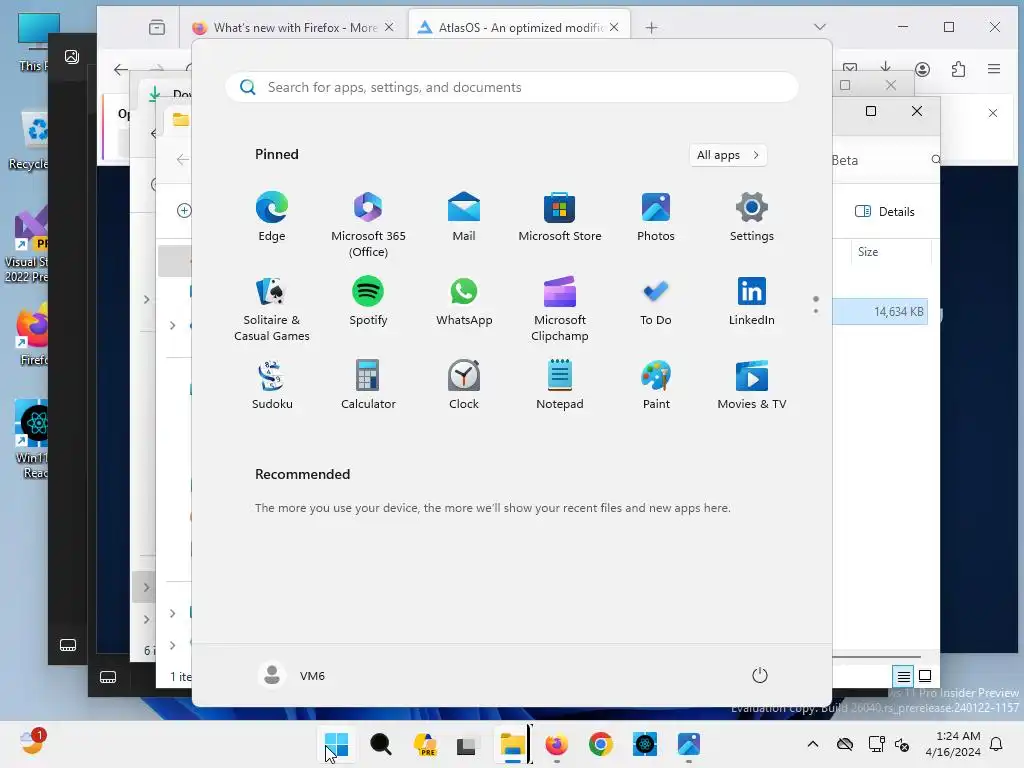This screenshot has height=768, width=1024.
Task: Open the Clock app
Action: (x=464, y=385)
